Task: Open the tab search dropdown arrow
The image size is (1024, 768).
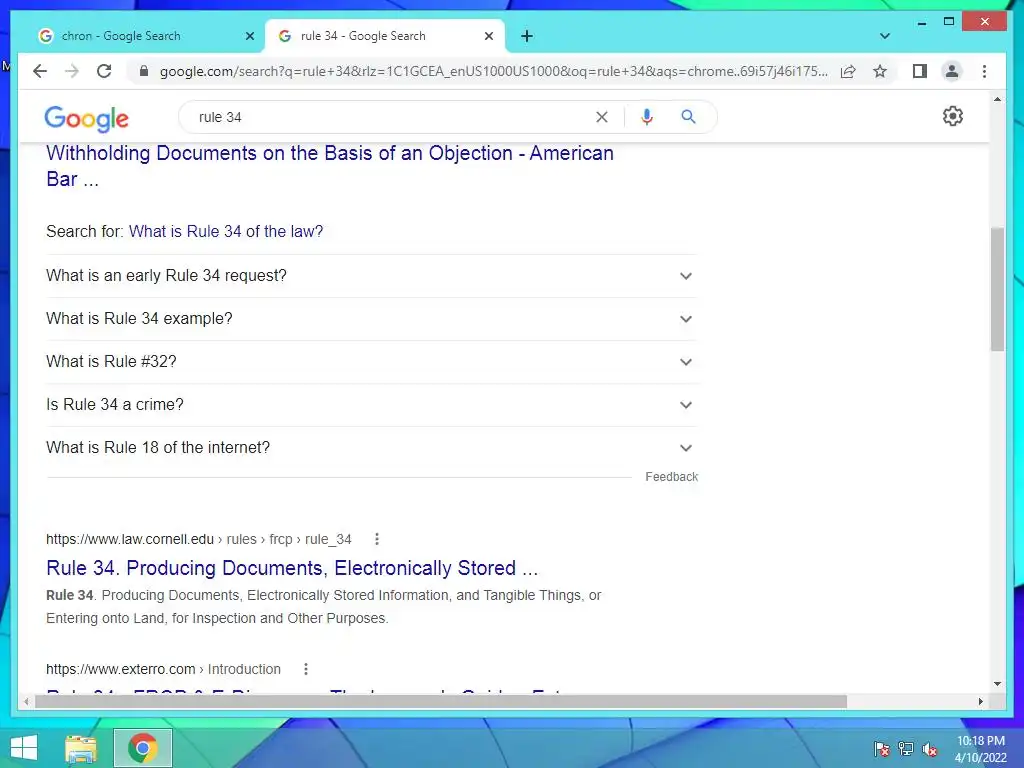Action: click(x=884, y=36)
